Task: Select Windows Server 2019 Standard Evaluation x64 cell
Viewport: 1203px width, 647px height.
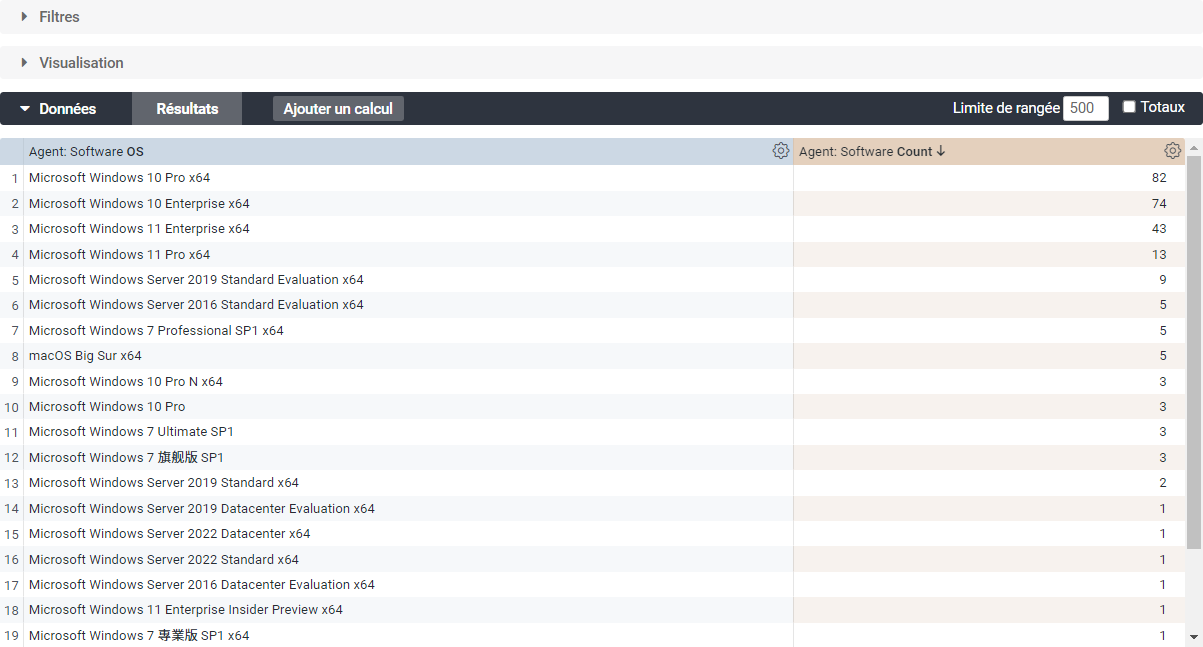Action: click(408, 280)
